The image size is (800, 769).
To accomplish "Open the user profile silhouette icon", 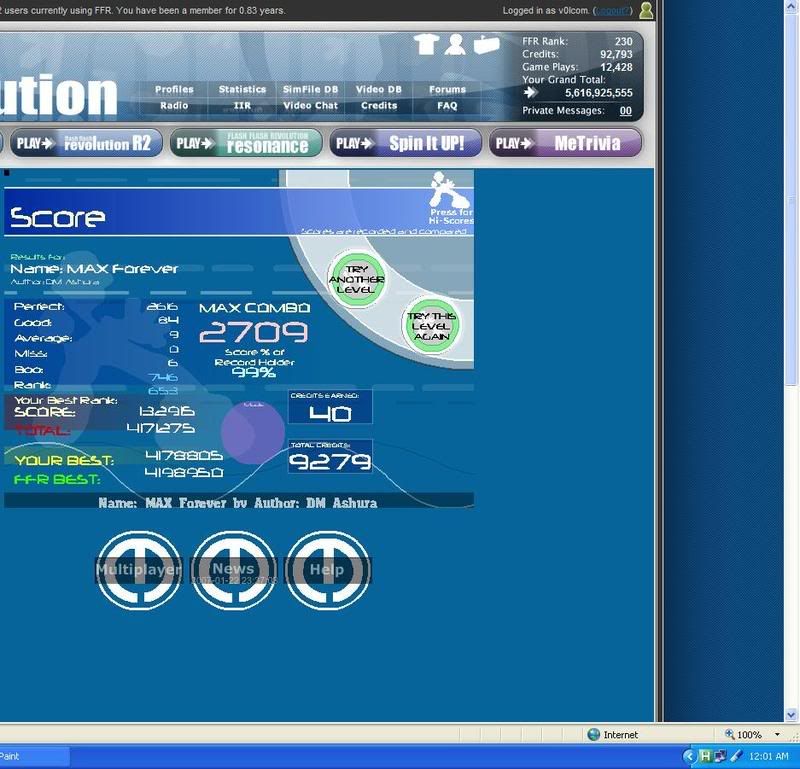I will click(455, 44).
